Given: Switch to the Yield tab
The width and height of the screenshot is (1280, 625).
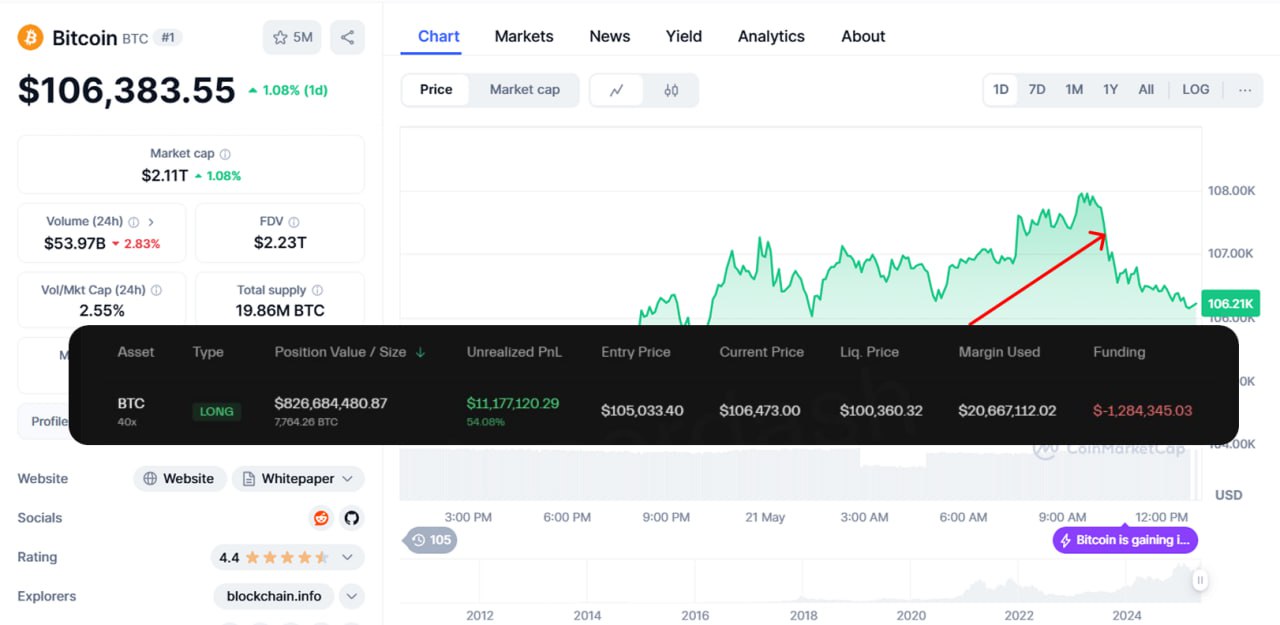Looking at the screenshot, I should (x=684, y=36).
